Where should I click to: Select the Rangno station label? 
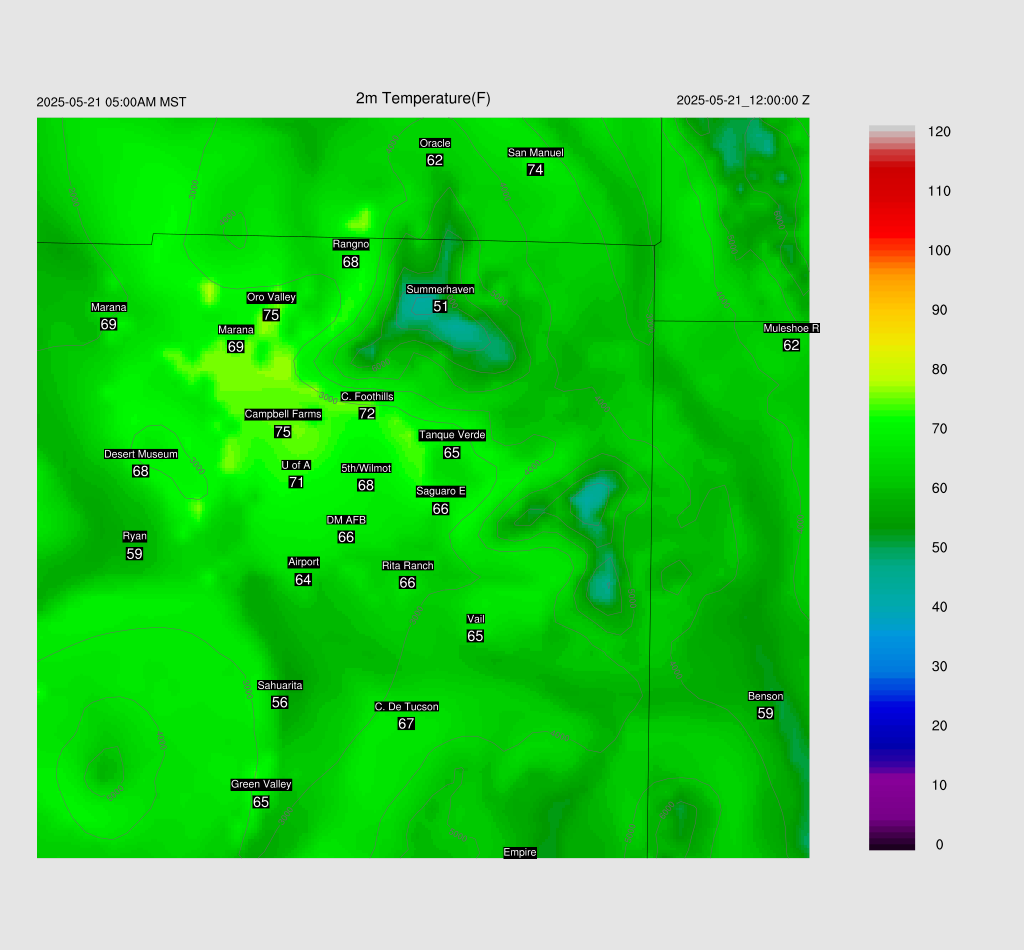coord(351,244)
